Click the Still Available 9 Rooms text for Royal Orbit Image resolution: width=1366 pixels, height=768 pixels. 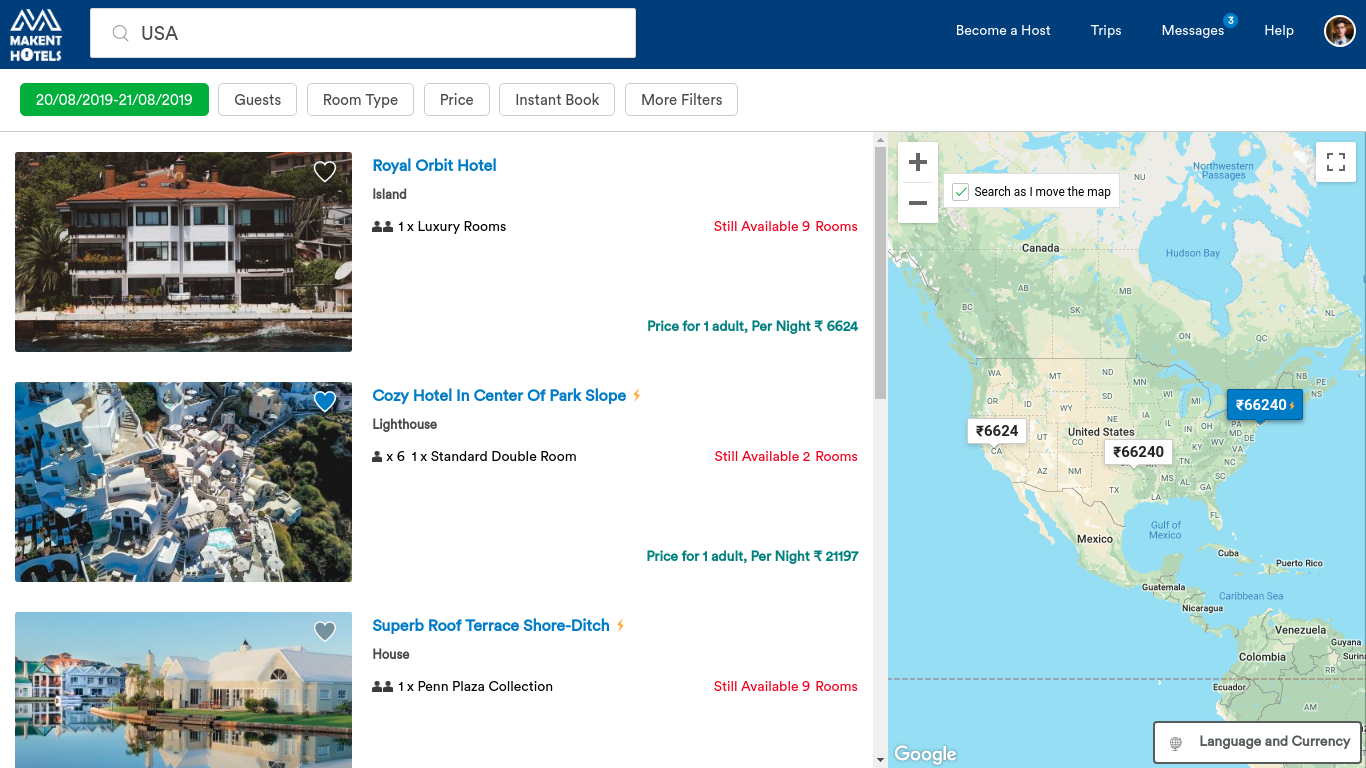tap(786, 227)
